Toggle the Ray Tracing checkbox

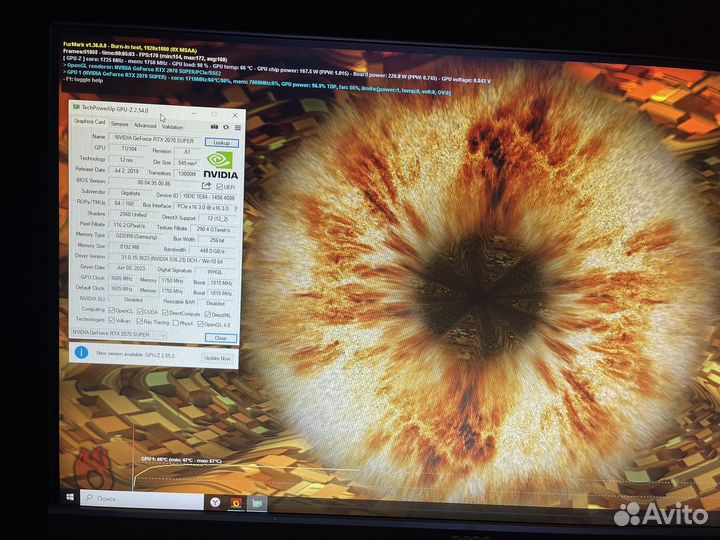click(139, 321)
